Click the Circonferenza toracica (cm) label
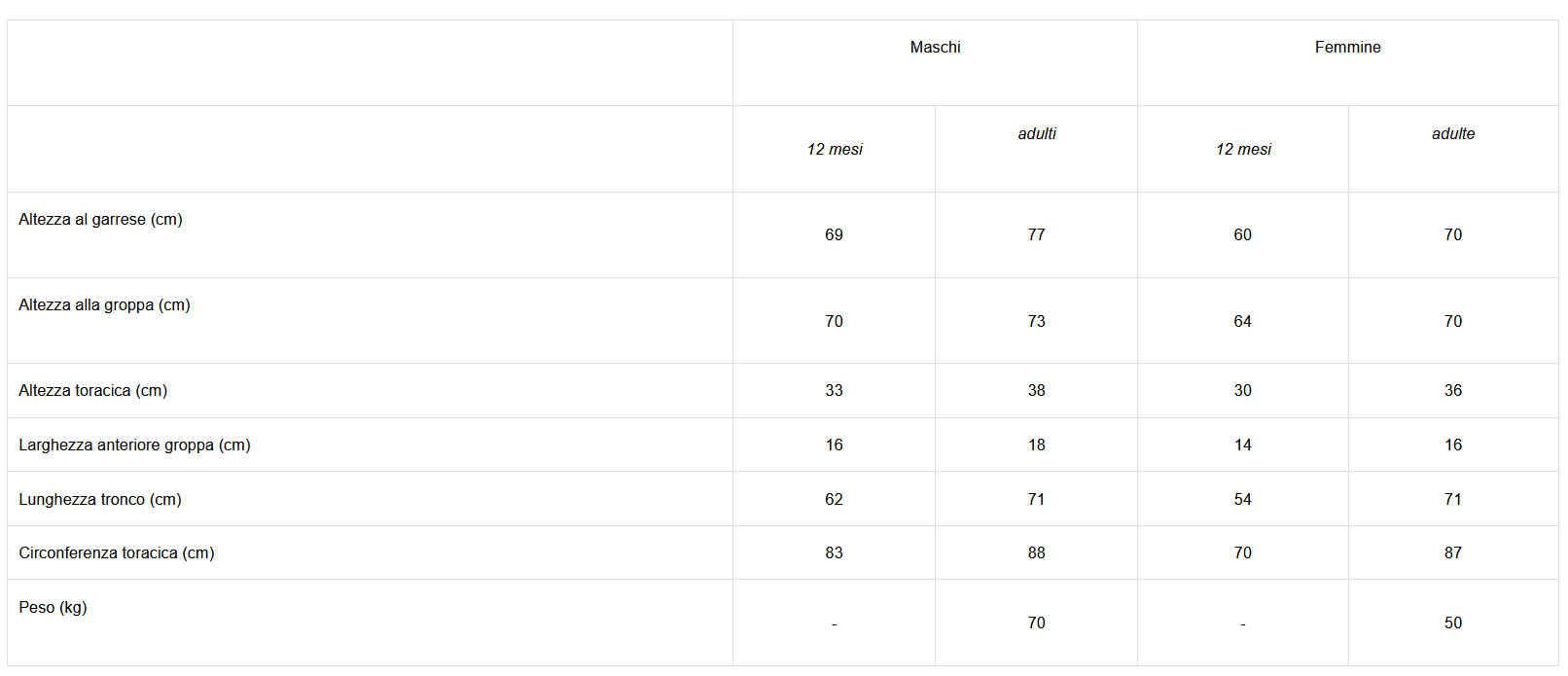1568x676 pixels. pyautogui.click(x=116, y=552)
